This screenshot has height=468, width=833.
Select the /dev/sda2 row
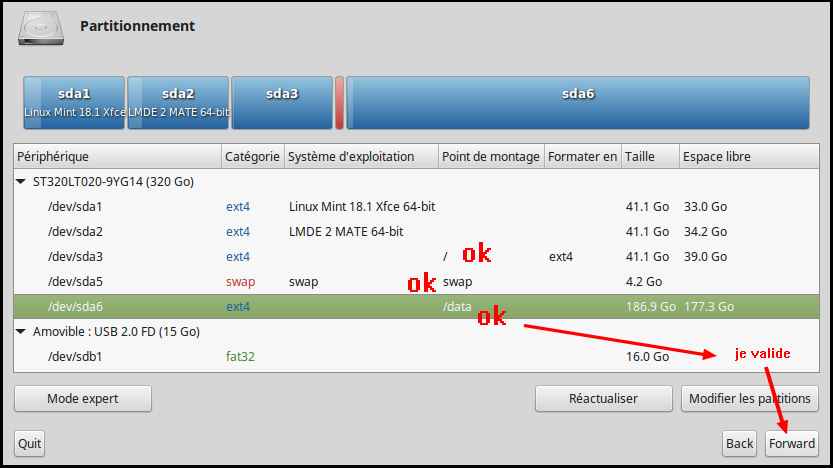(75, 232)
